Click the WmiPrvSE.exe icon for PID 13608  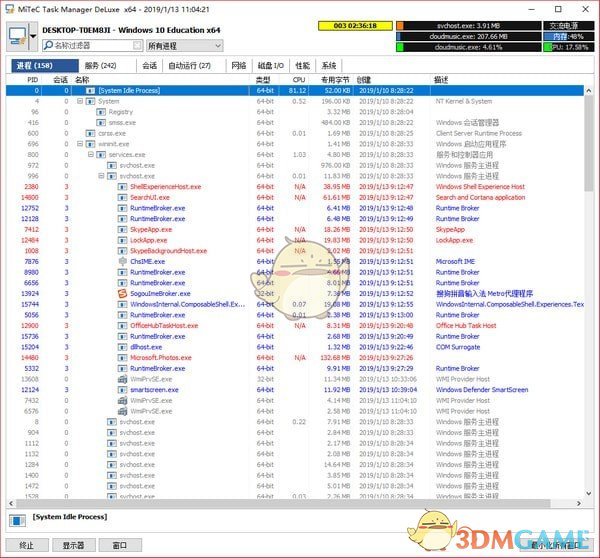pyautogui.click(x=122, y=379)
